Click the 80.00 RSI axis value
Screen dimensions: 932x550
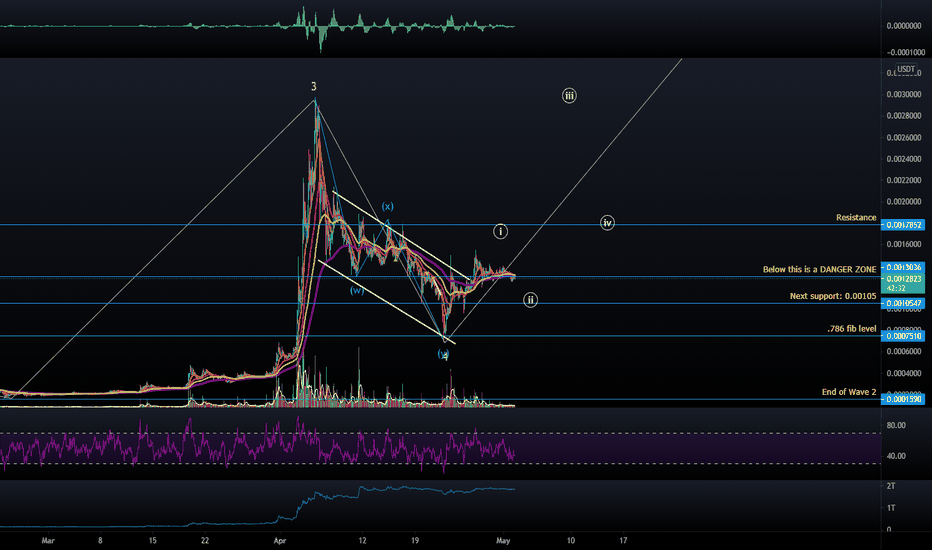coord(896,425)
